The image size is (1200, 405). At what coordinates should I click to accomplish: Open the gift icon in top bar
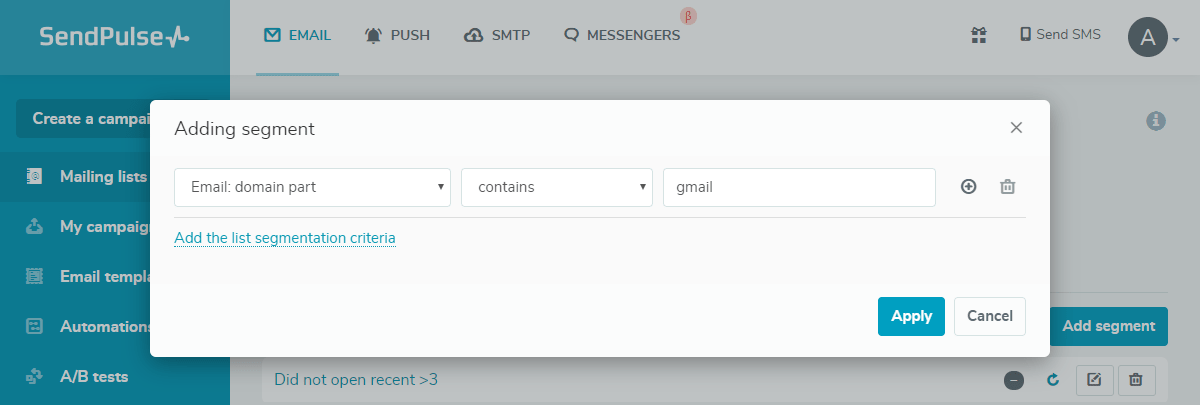click(979, 36)
